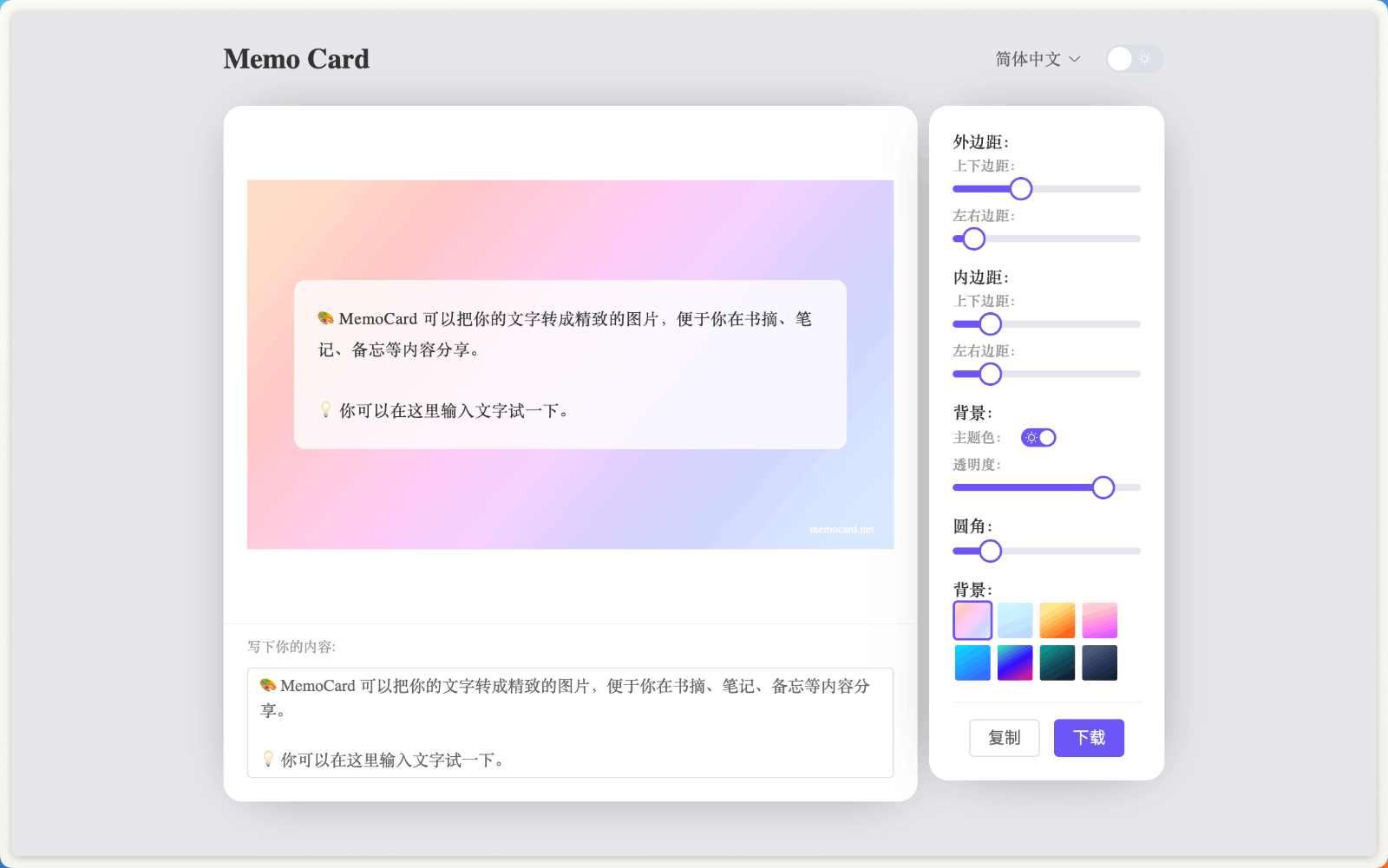
Task: Choose the dark navy background gradient
Action: pos(1099,662)
